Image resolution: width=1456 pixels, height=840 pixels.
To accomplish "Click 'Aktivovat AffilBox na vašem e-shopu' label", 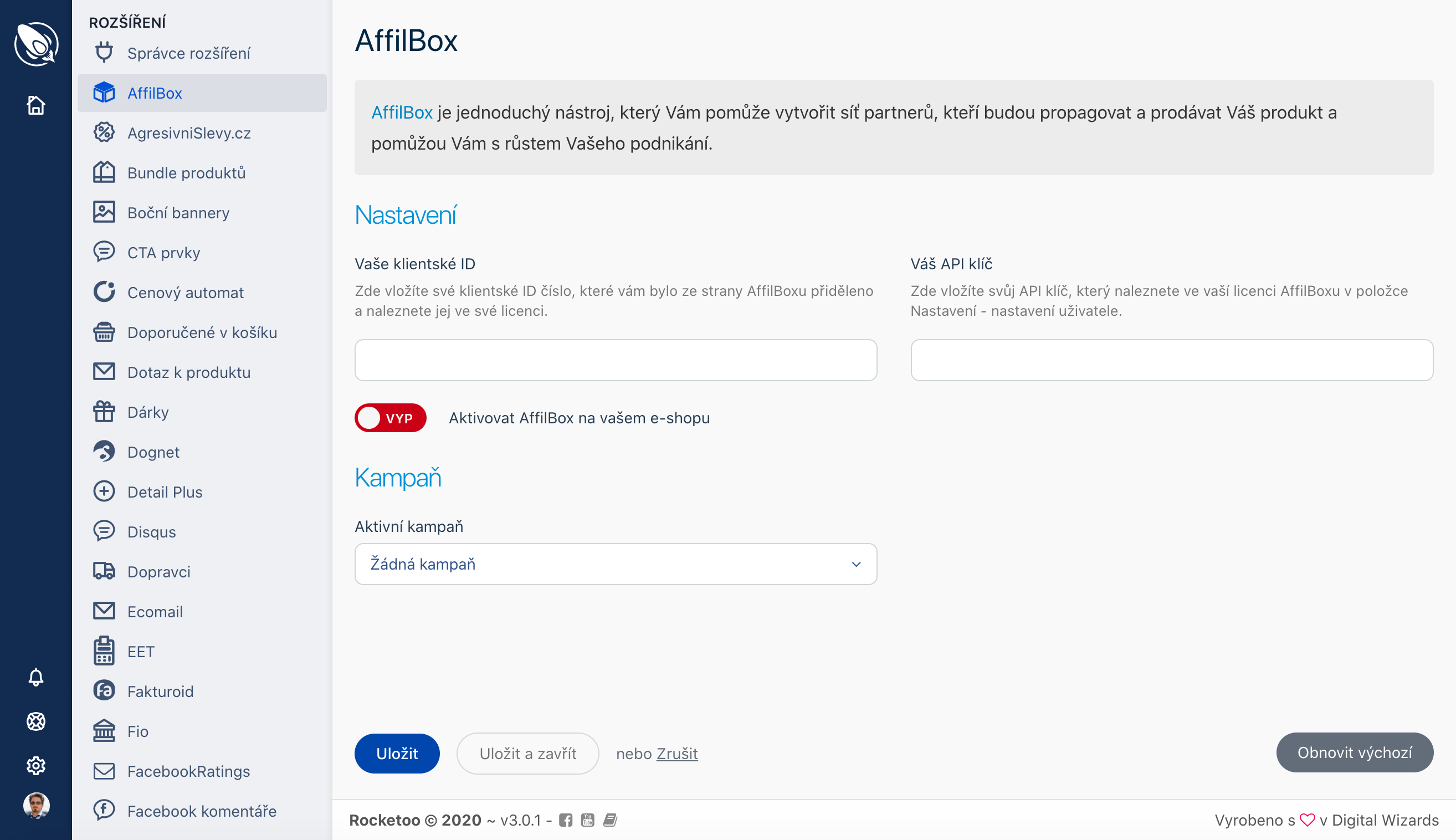I will point(579,418).
